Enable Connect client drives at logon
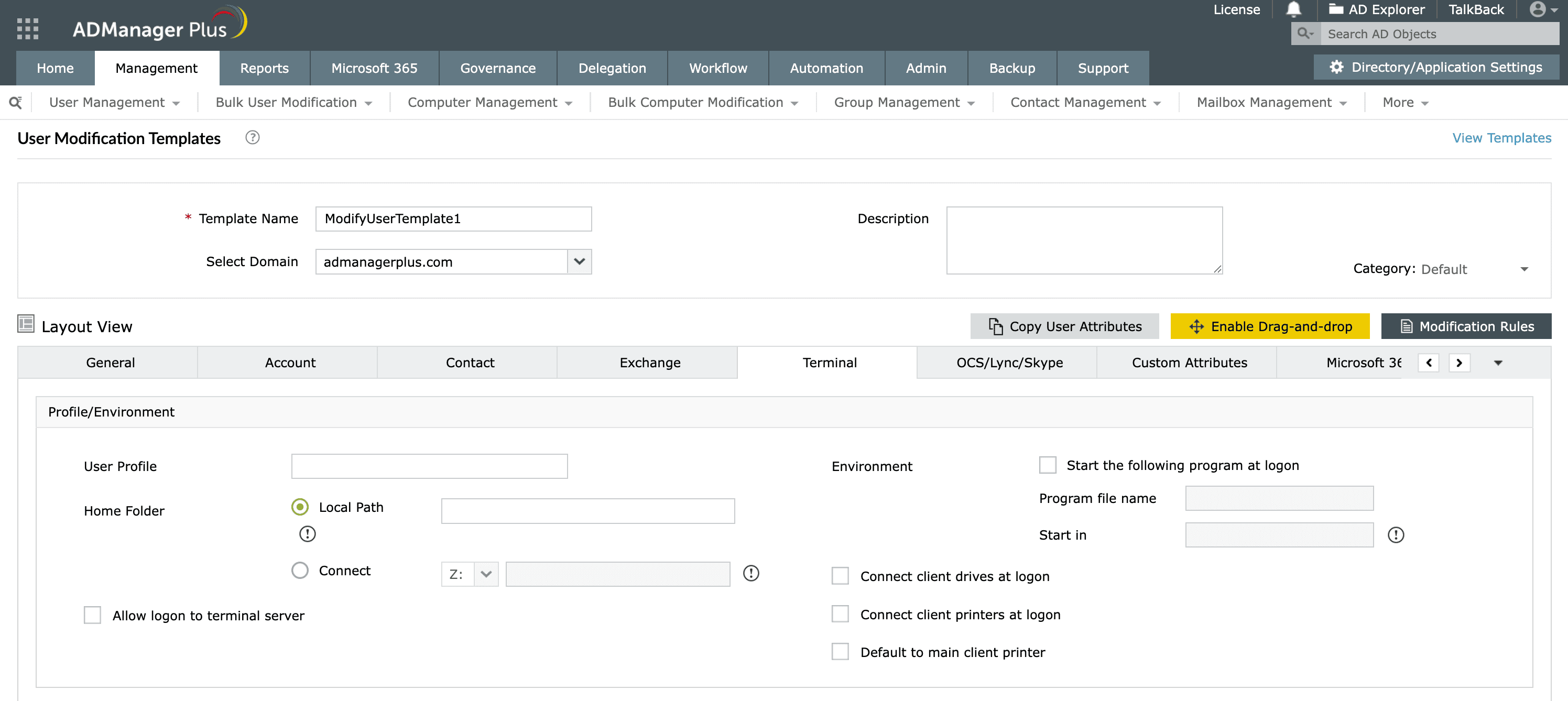 click(x=840, y=576)
